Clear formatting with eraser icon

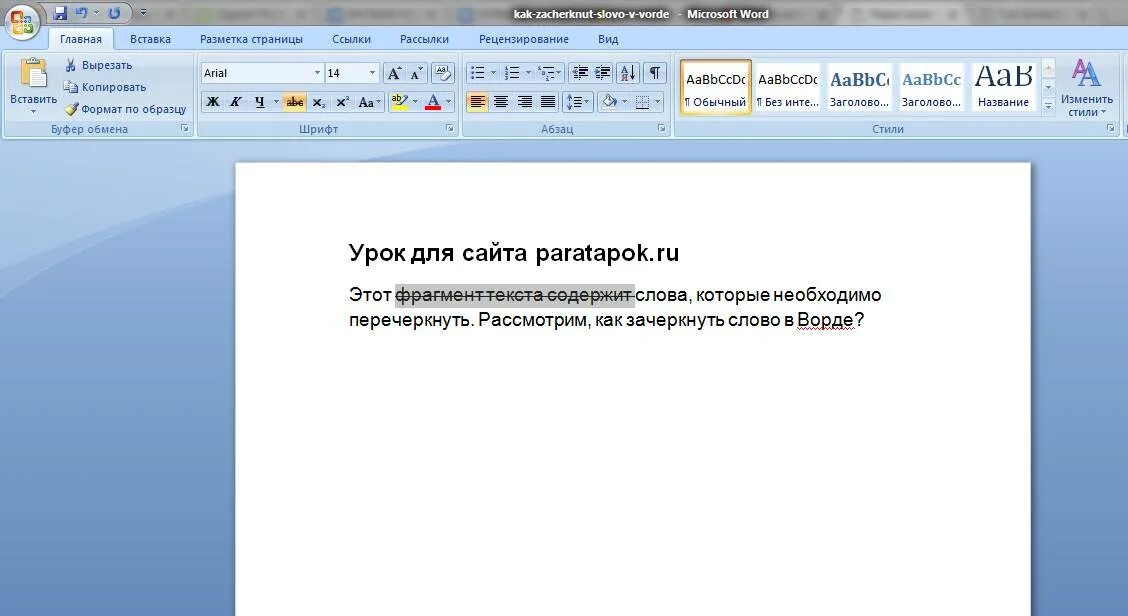click(443, 73)
